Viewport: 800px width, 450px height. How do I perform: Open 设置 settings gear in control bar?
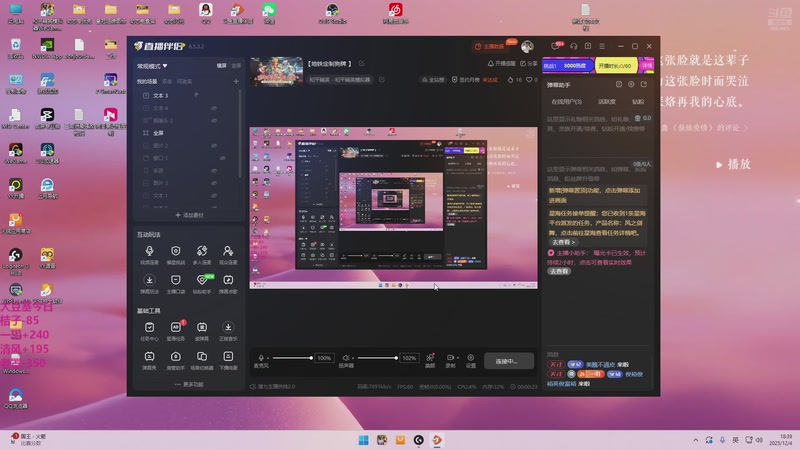click(471, 360)
